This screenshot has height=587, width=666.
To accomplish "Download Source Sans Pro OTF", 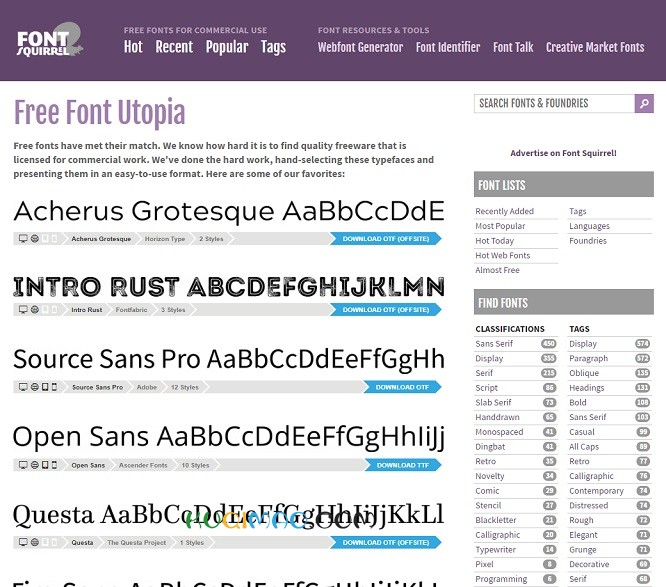I will pos(402,387).
